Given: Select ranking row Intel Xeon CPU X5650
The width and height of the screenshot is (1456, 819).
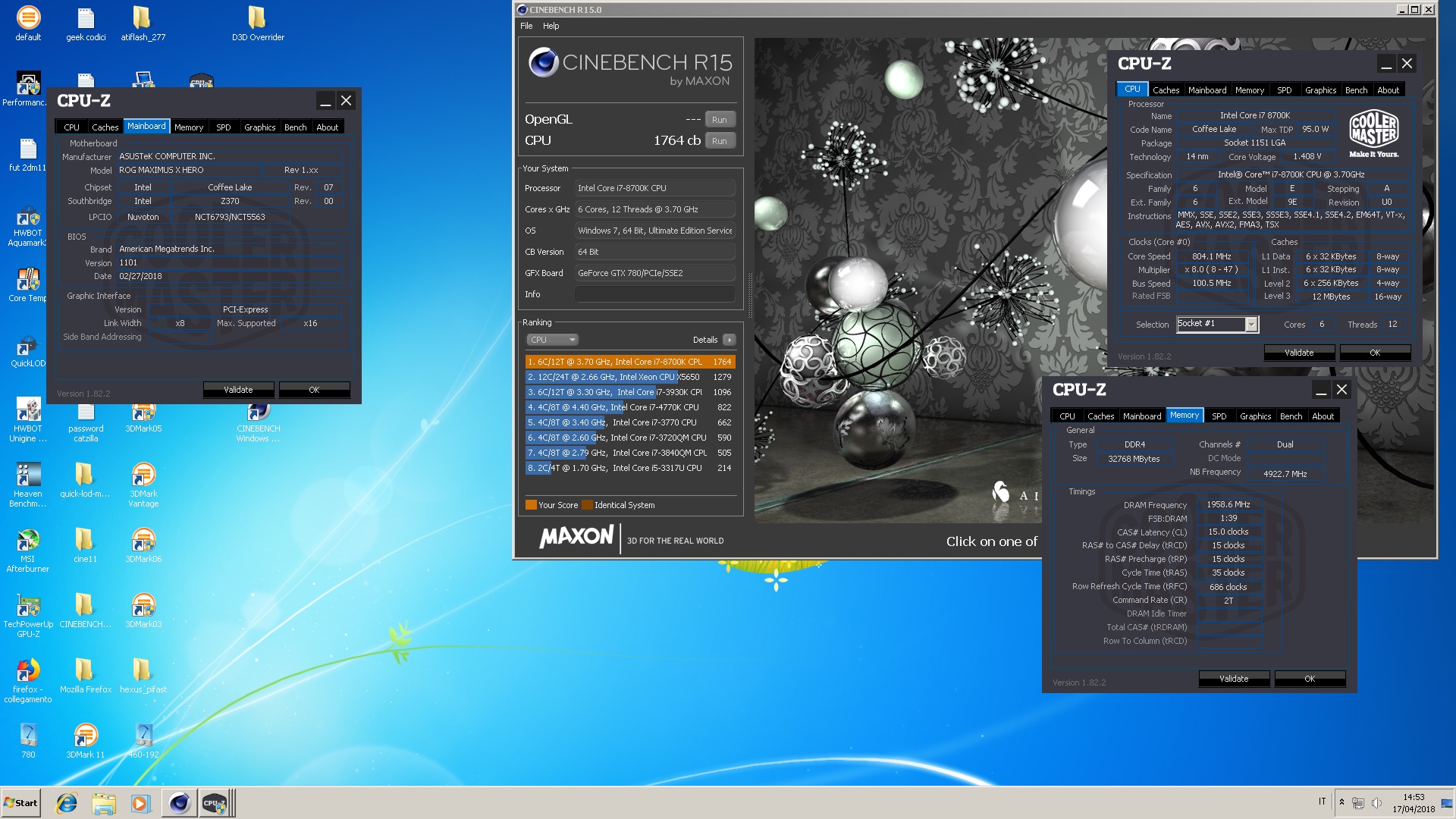Looking at the screenshot, I should pos(630,377).
